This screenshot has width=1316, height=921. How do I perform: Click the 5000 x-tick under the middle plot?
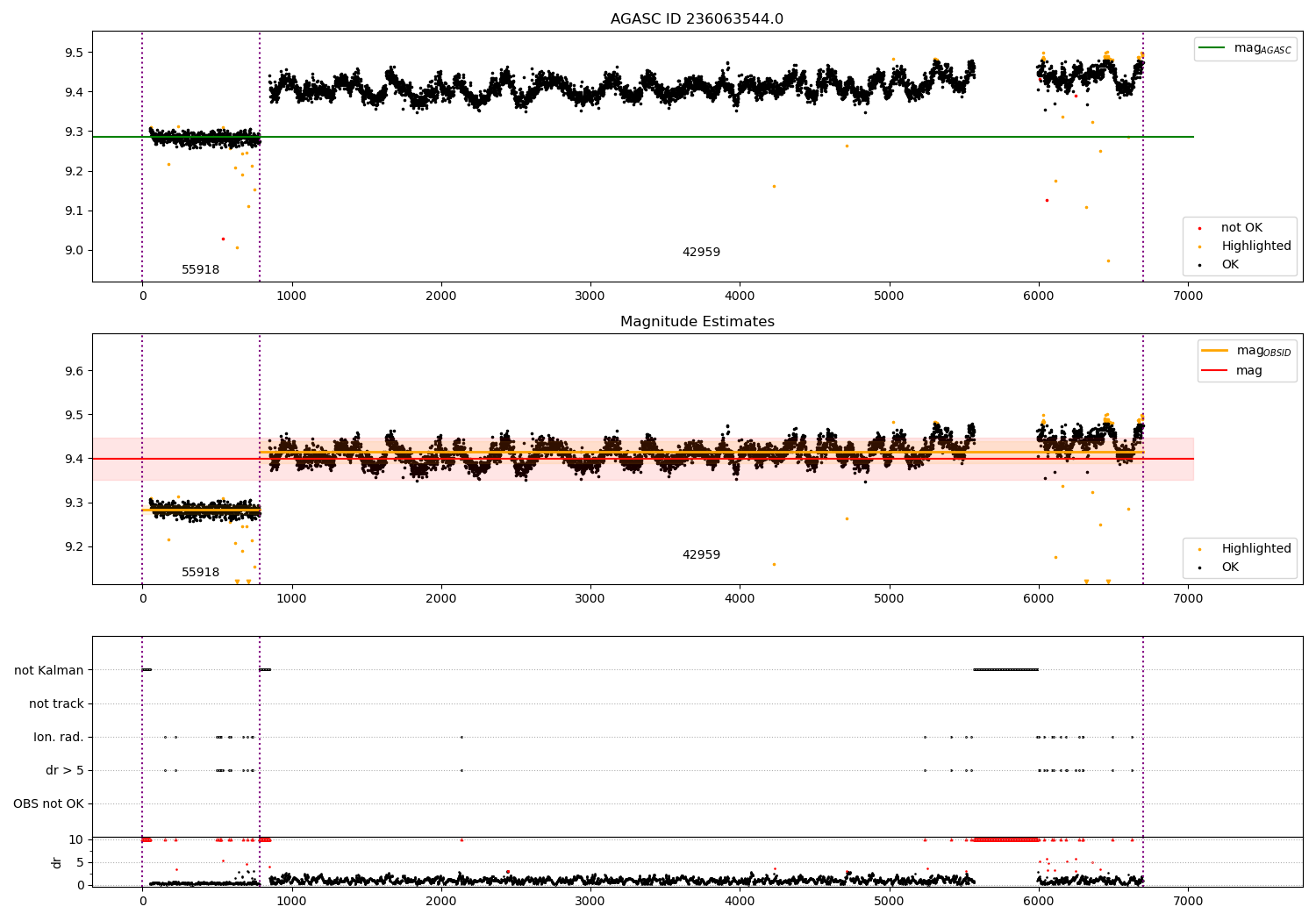[x=889, y=598]
